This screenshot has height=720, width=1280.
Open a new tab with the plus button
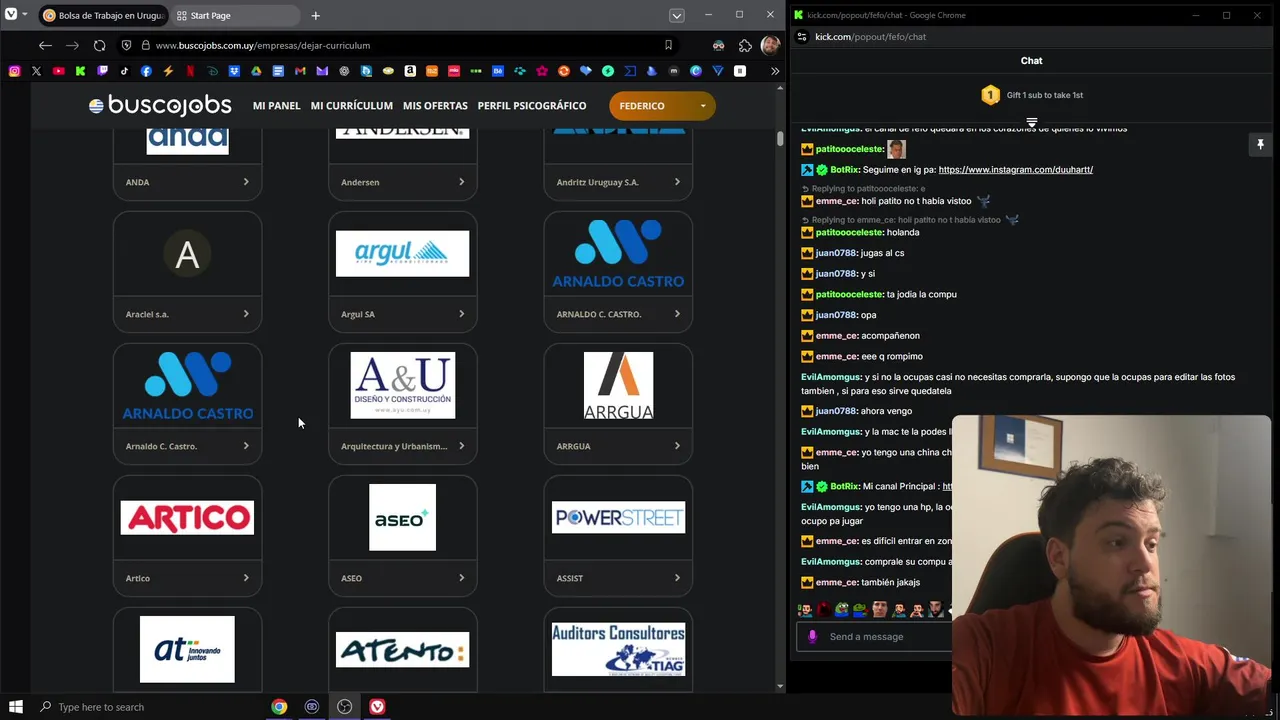(315, 15)
